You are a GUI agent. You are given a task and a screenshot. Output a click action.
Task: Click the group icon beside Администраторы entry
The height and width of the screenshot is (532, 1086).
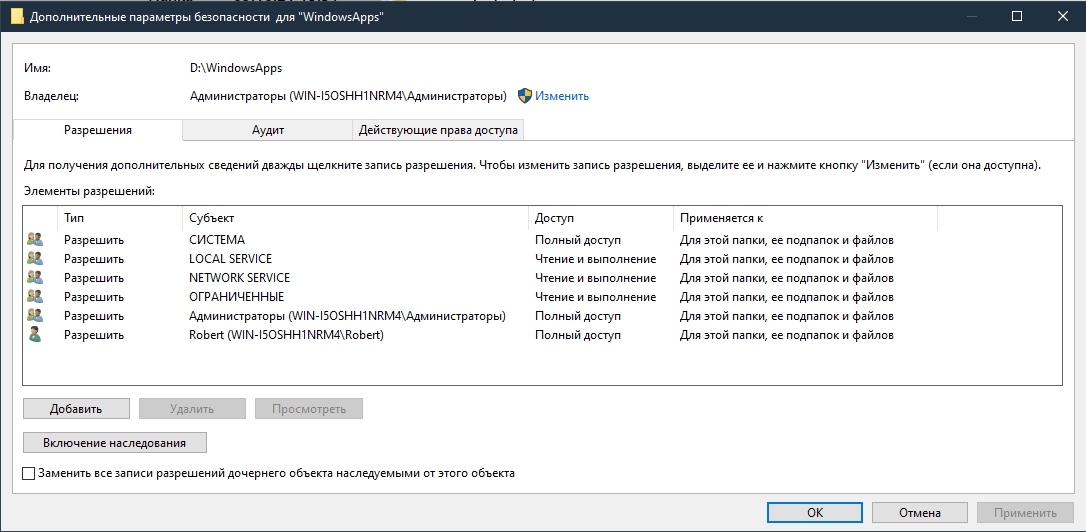(x=35, y=316)
